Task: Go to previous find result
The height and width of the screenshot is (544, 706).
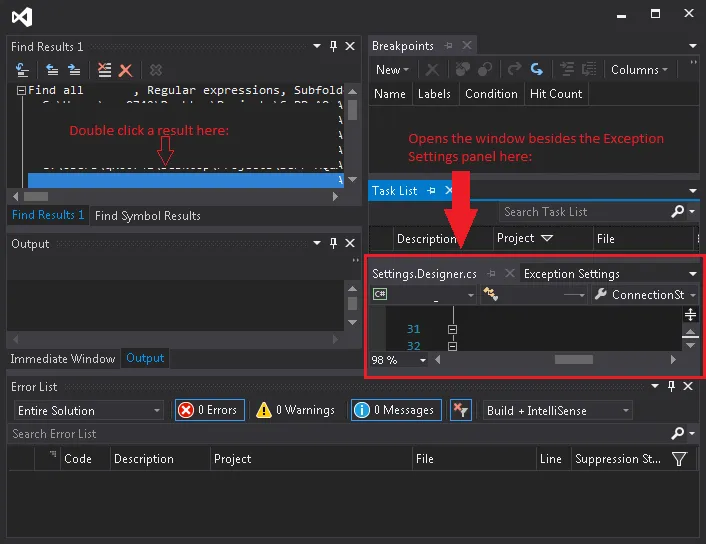Action: pos(52,70)
